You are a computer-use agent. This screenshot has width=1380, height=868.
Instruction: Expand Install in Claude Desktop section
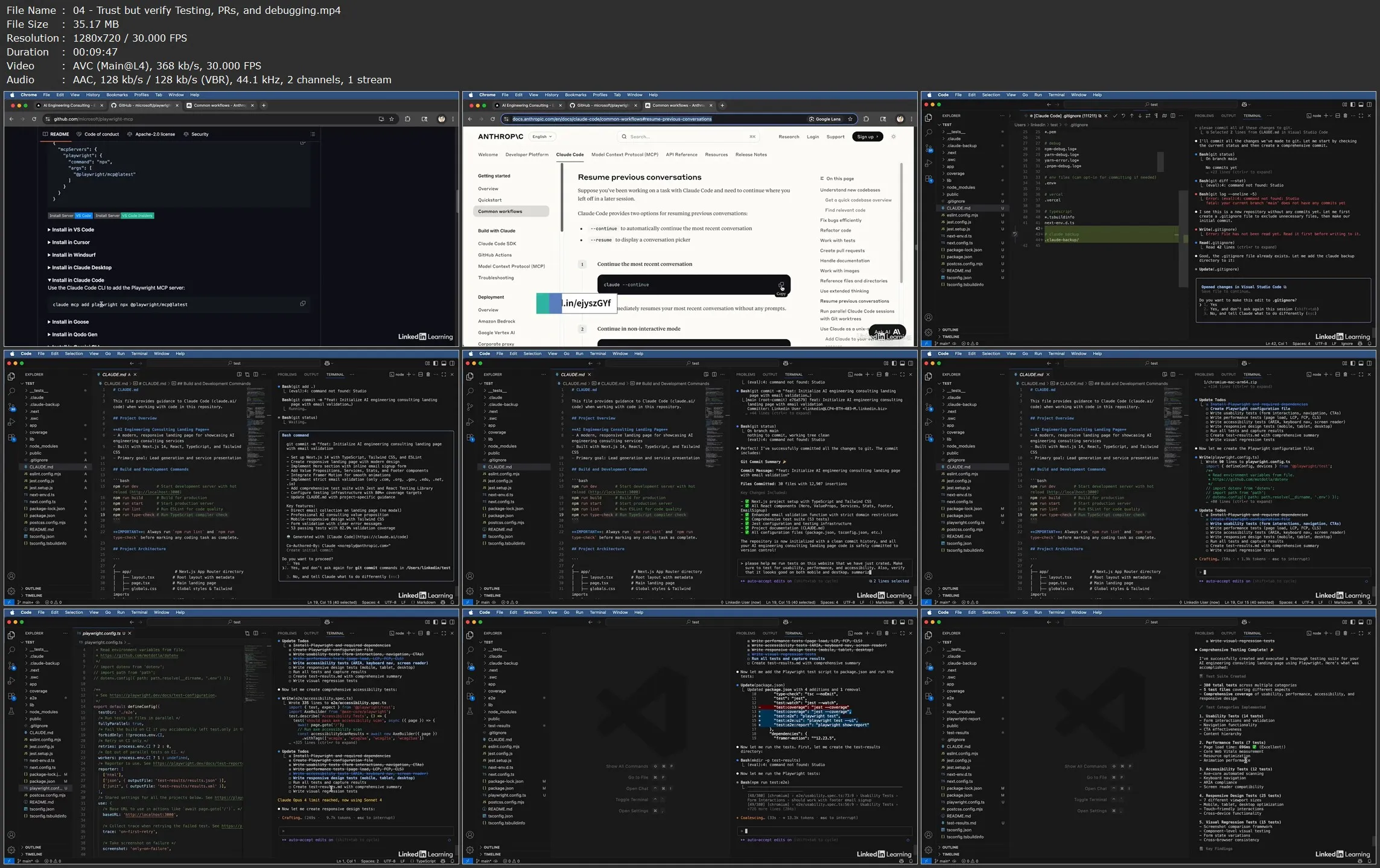(x=80, y=267)
